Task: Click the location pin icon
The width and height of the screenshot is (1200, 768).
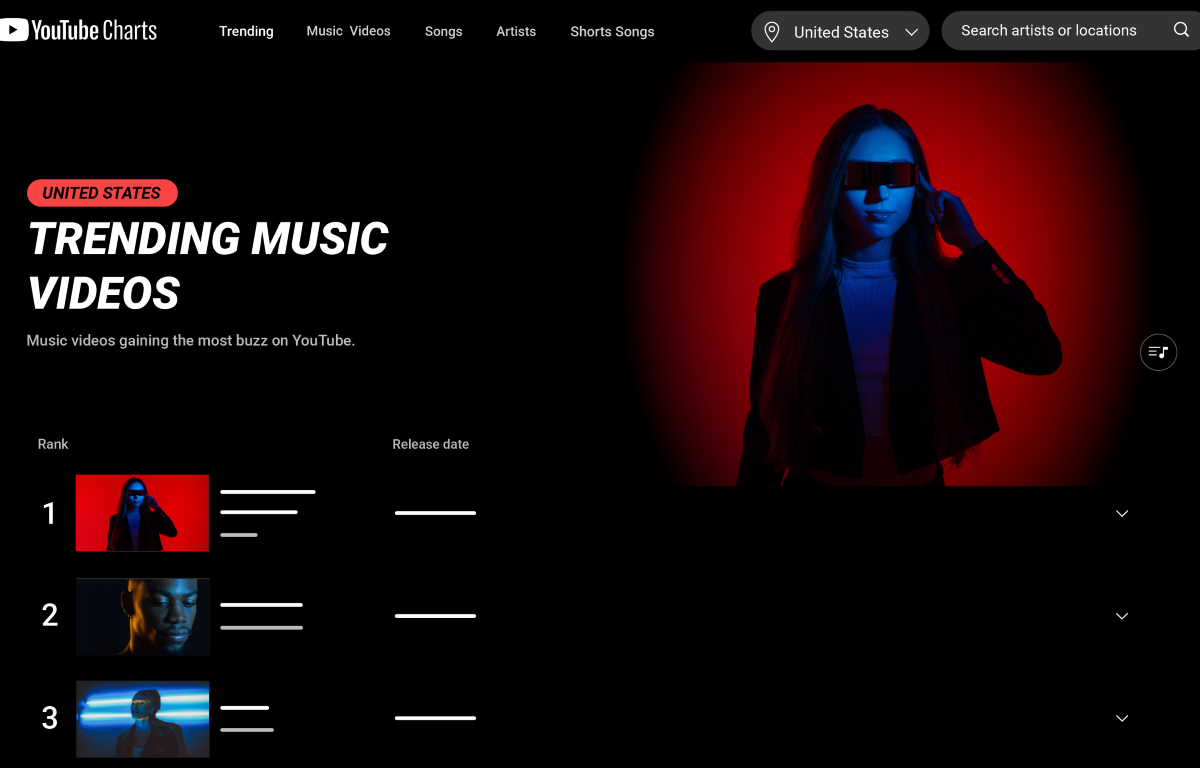Action: [771, 32]
